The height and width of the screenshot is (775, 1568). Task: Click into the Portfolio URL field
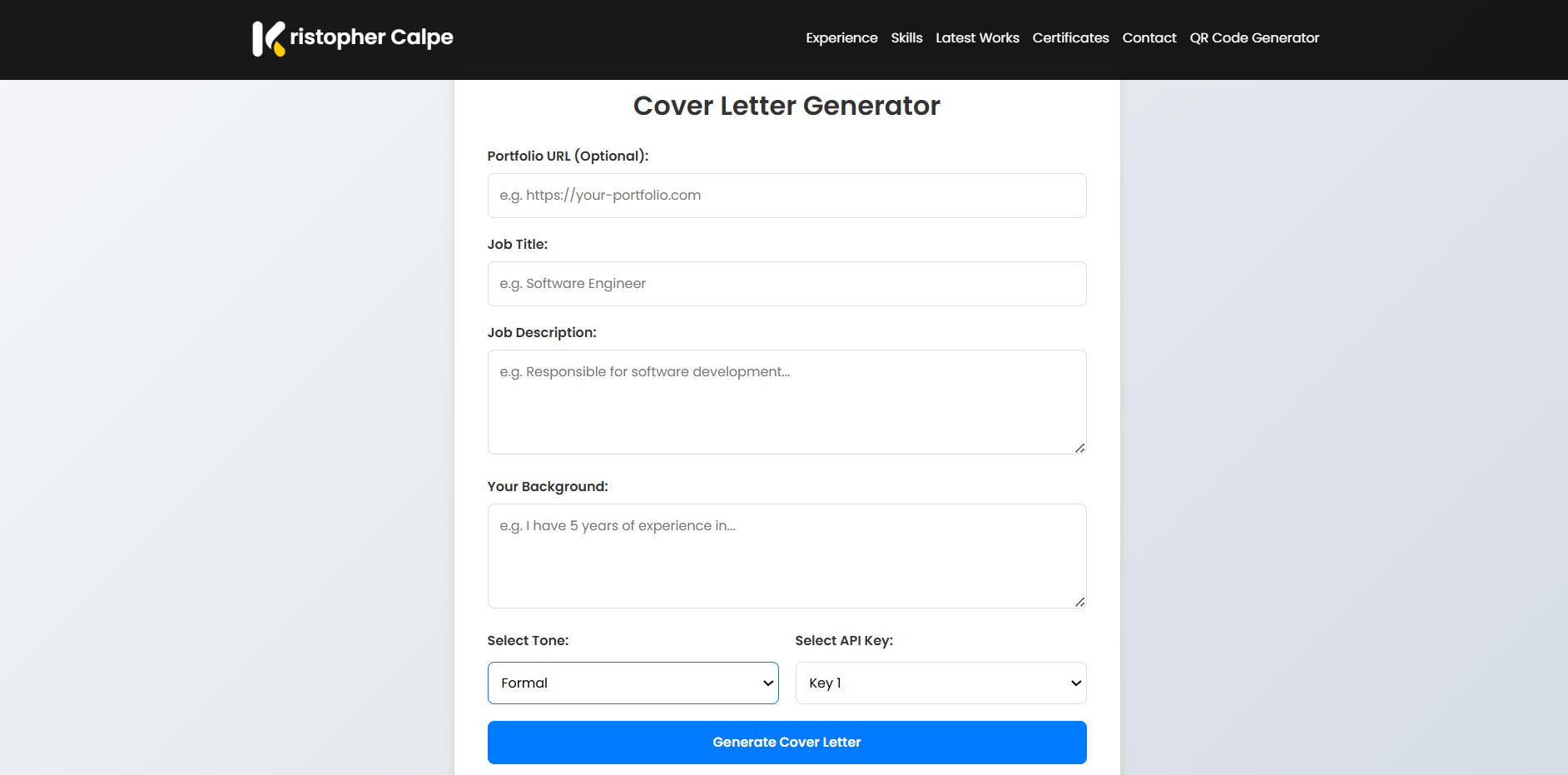[786, 196]
